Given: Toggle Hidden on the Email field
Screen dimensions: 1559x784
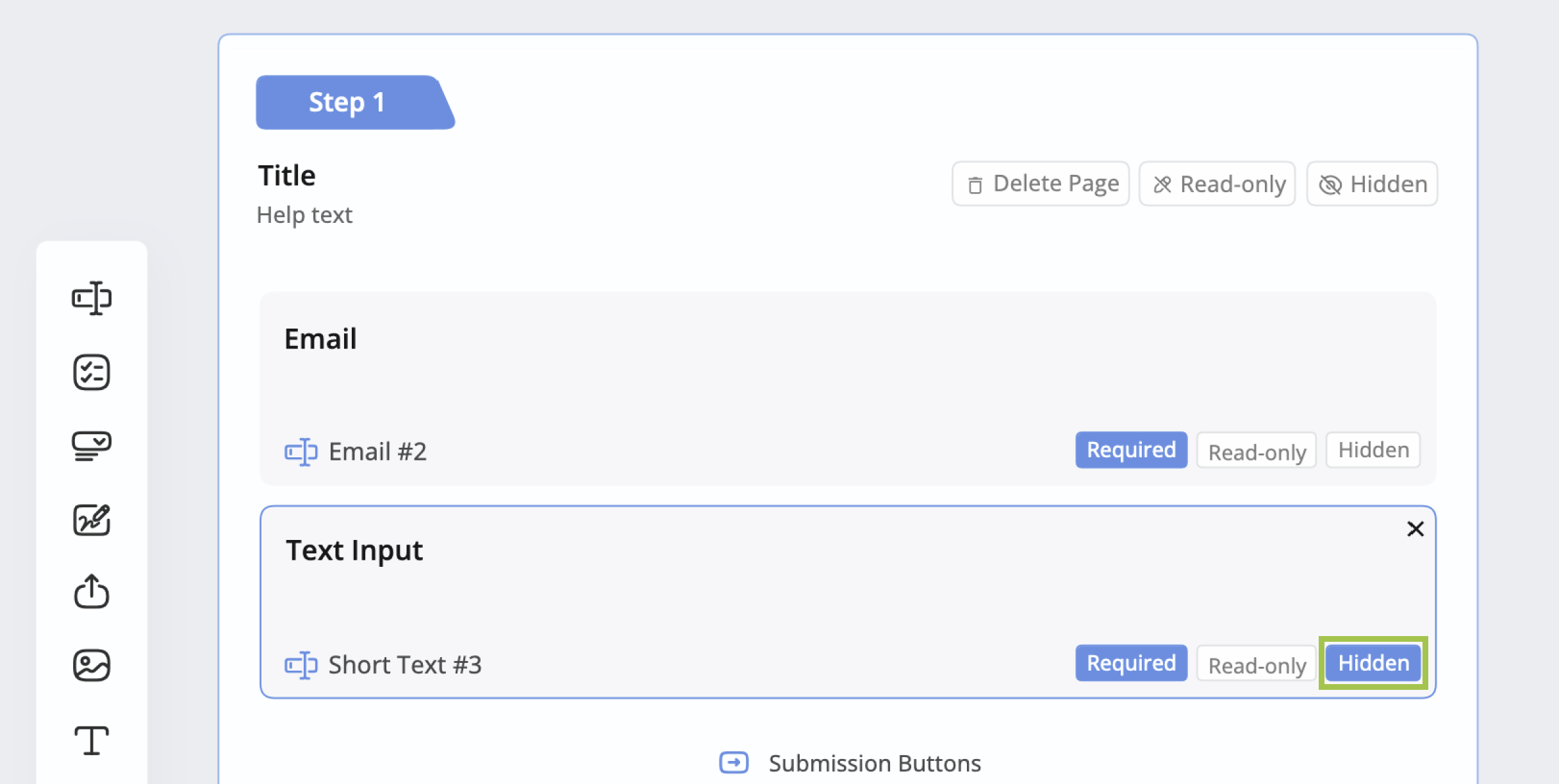Looking at the screenshot, I should 1373,450.
